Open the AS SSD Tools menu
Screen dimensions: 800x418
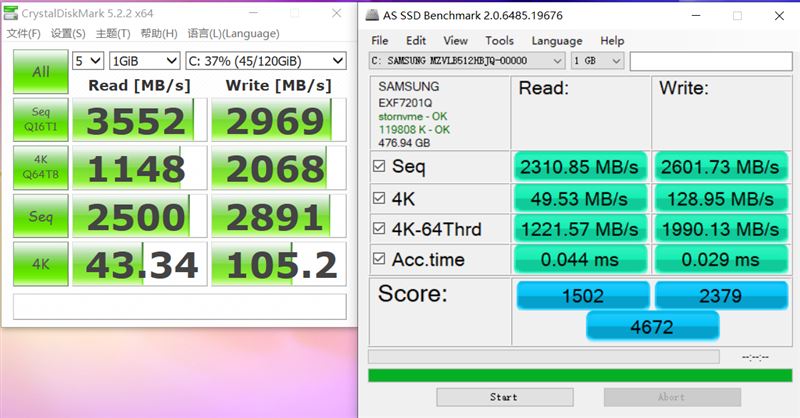[499, 40]
